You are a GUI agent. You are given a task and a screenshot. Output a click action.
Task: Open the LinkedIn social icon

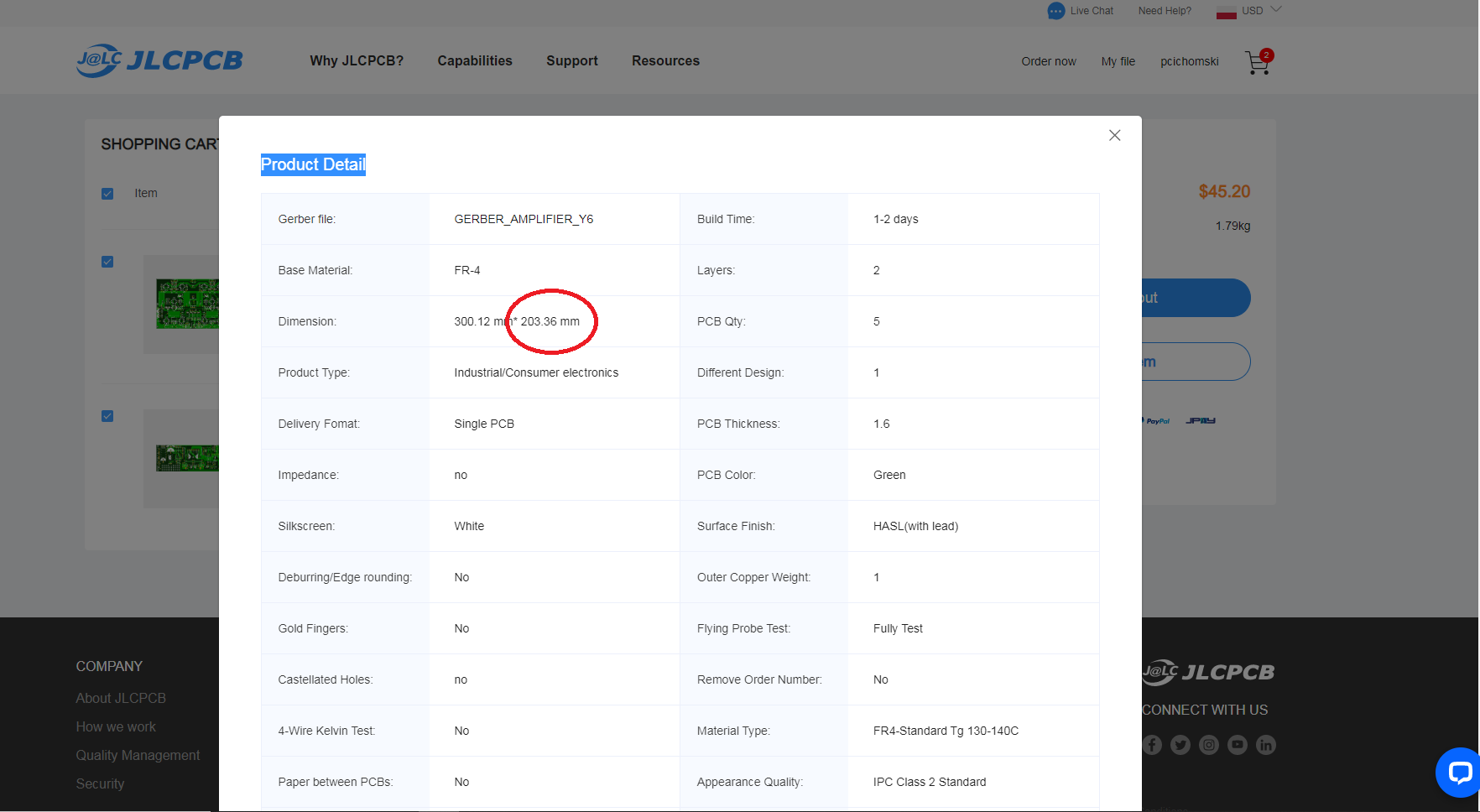click(1266, 745)
